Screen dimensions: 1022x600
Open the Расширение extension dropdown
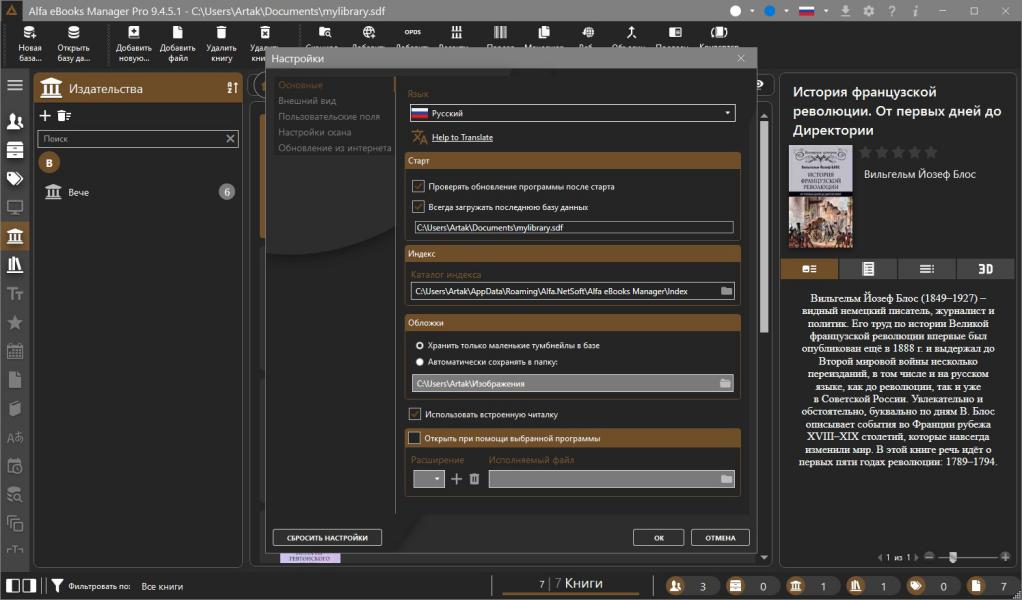[429, 480]
